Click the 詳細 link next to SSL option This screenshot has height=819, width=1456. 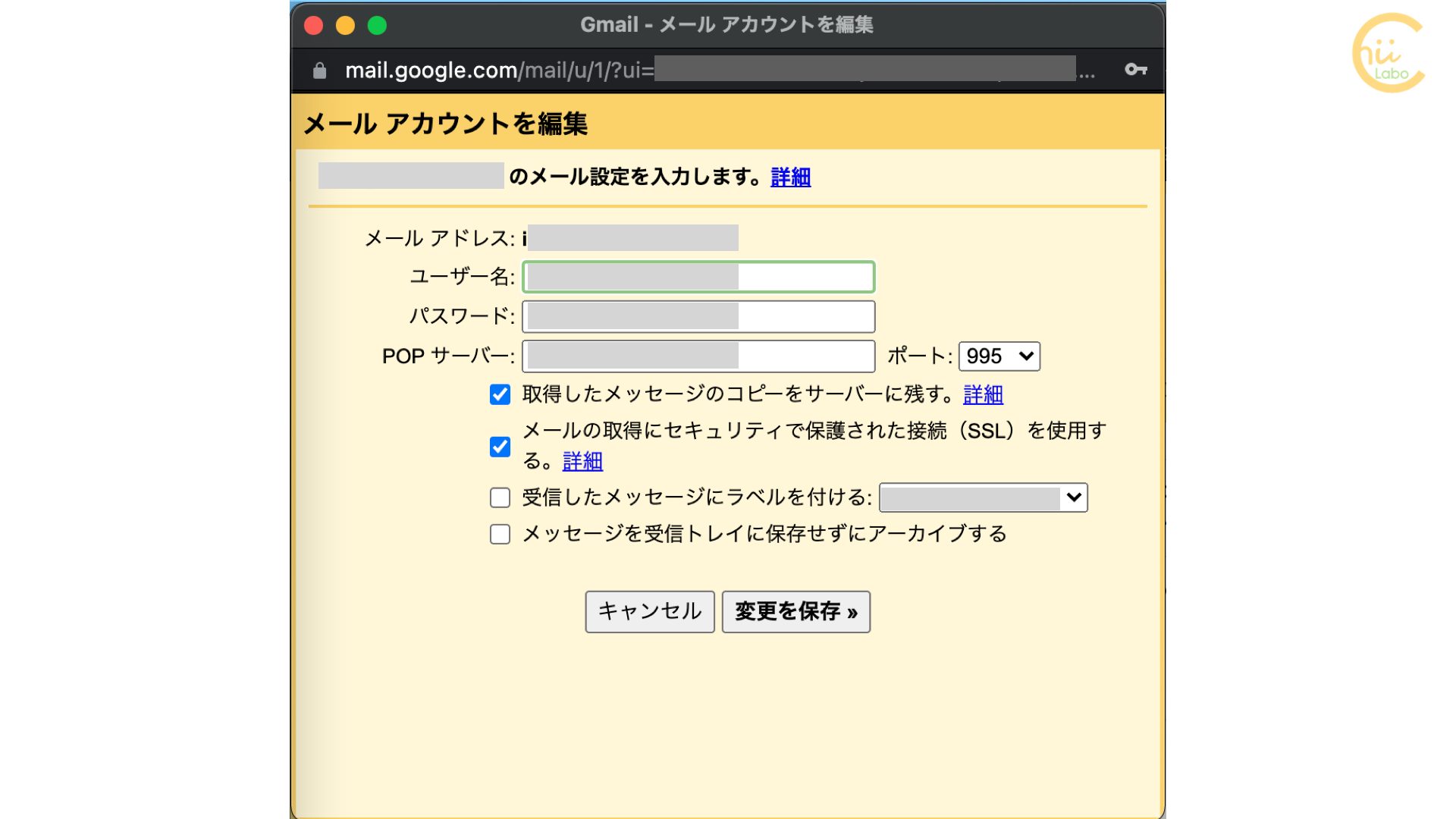pyautogui.click(x=582, y=460)
